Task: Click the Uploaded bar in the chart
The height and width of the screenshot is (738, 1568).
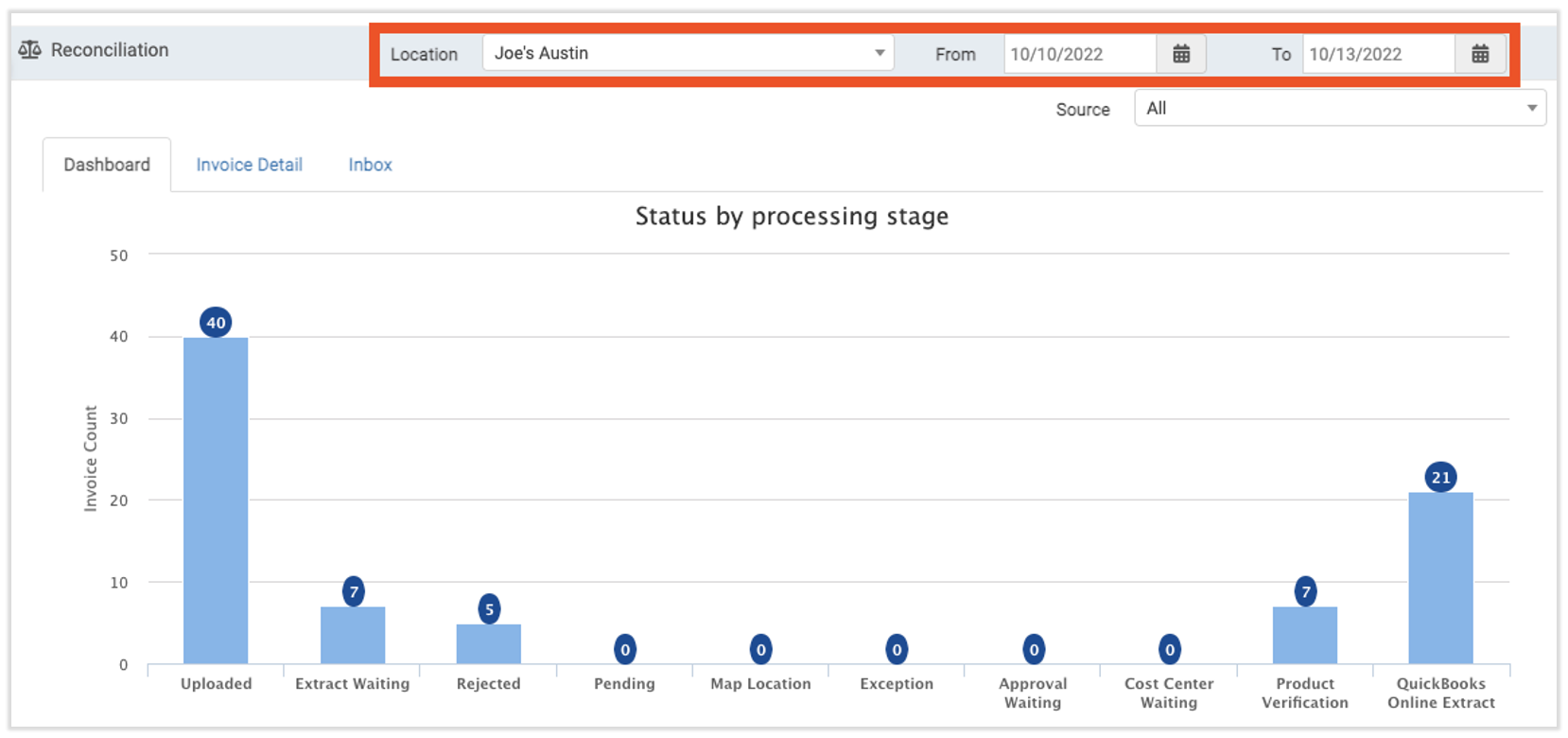Action: coord(216,501)
